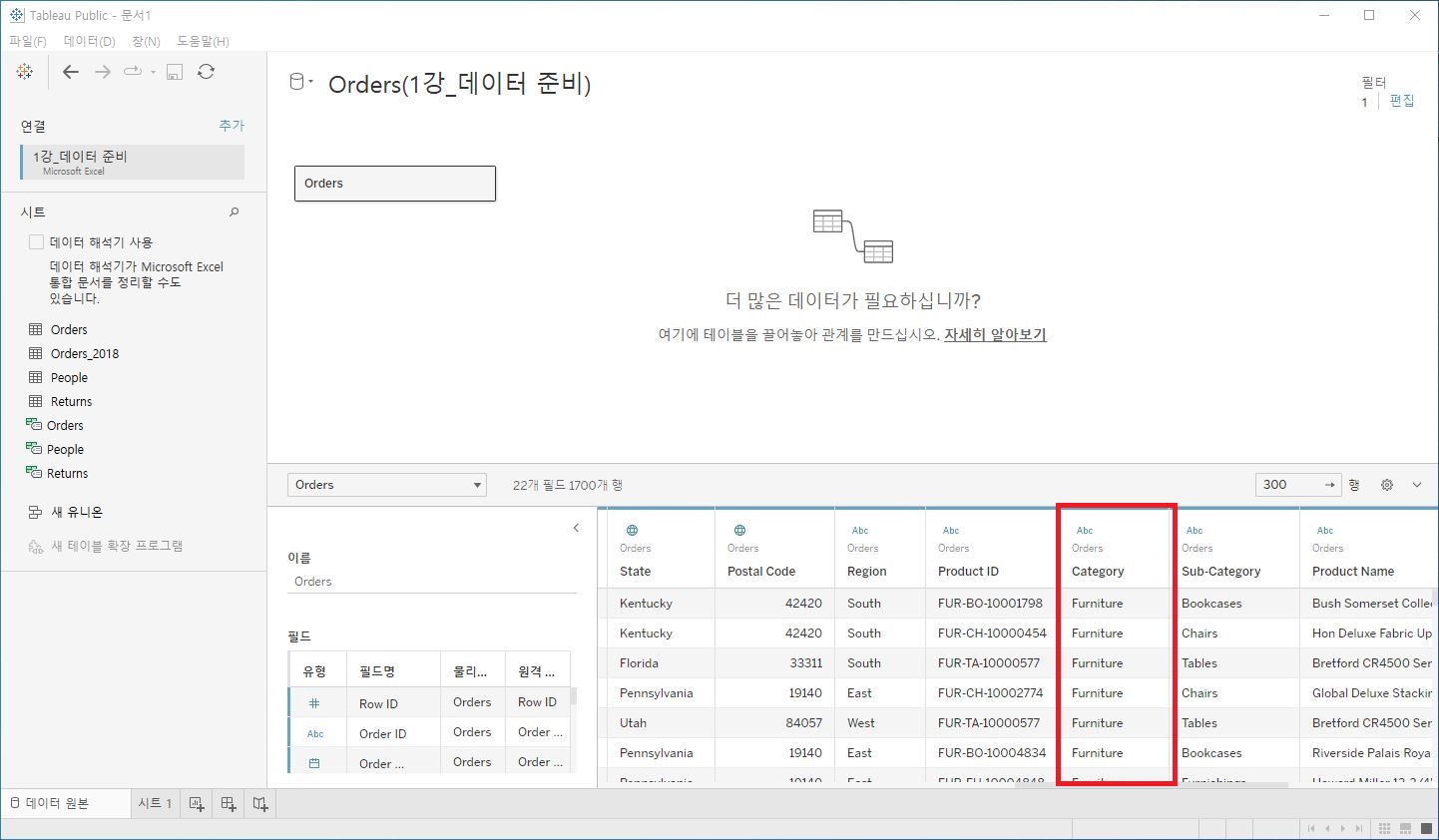This screenshot has height=840, width=1439.
Task: Click the Category column header
Action: [x=1098, y=572]
